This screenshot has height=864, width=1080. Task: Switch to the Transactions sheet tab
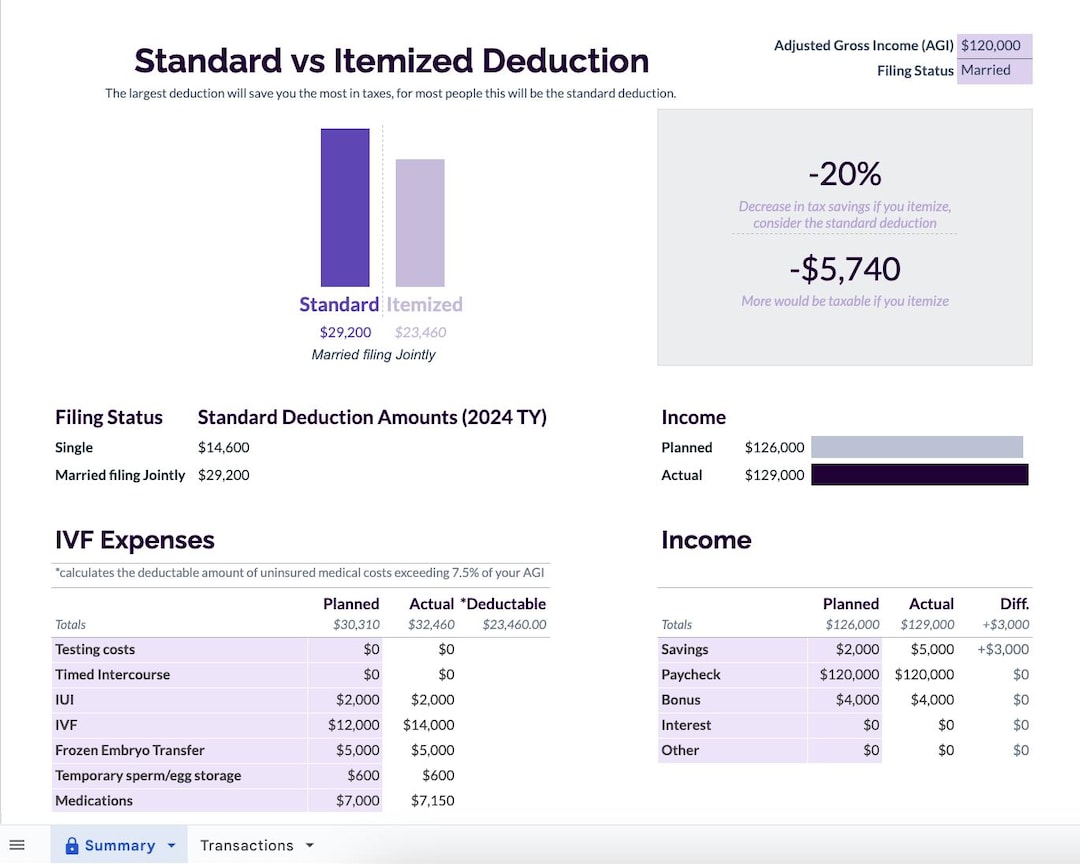click(x=247, y=845)
